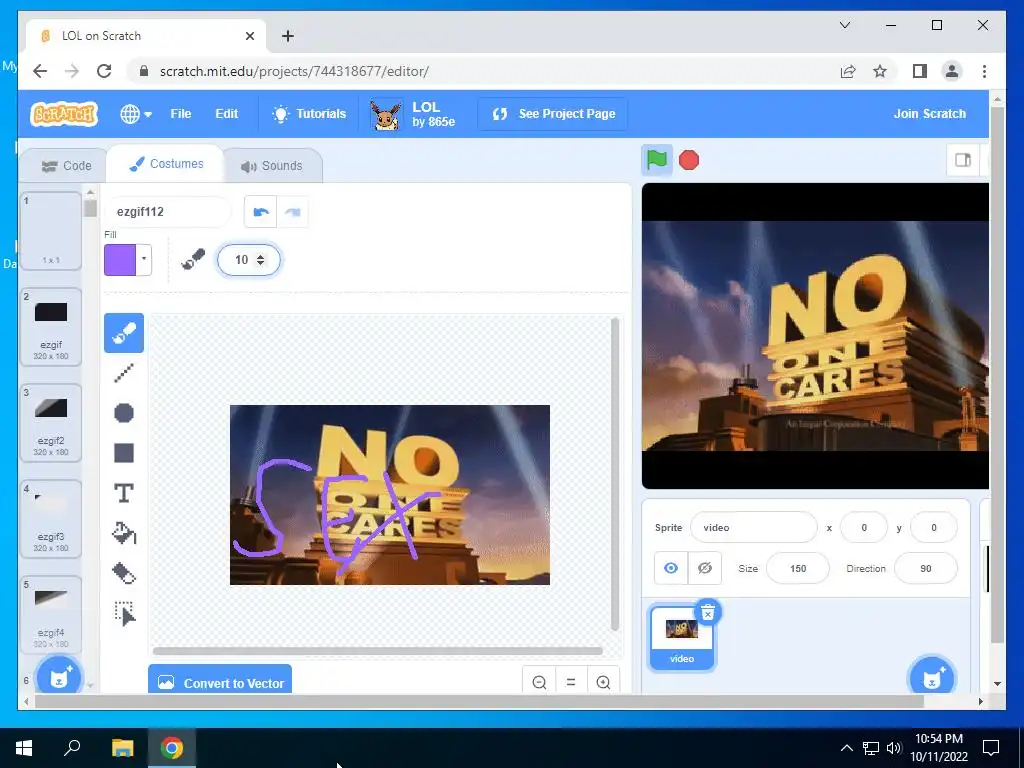
Task: Zoom in the costume canvas
Action: (603, 682)
